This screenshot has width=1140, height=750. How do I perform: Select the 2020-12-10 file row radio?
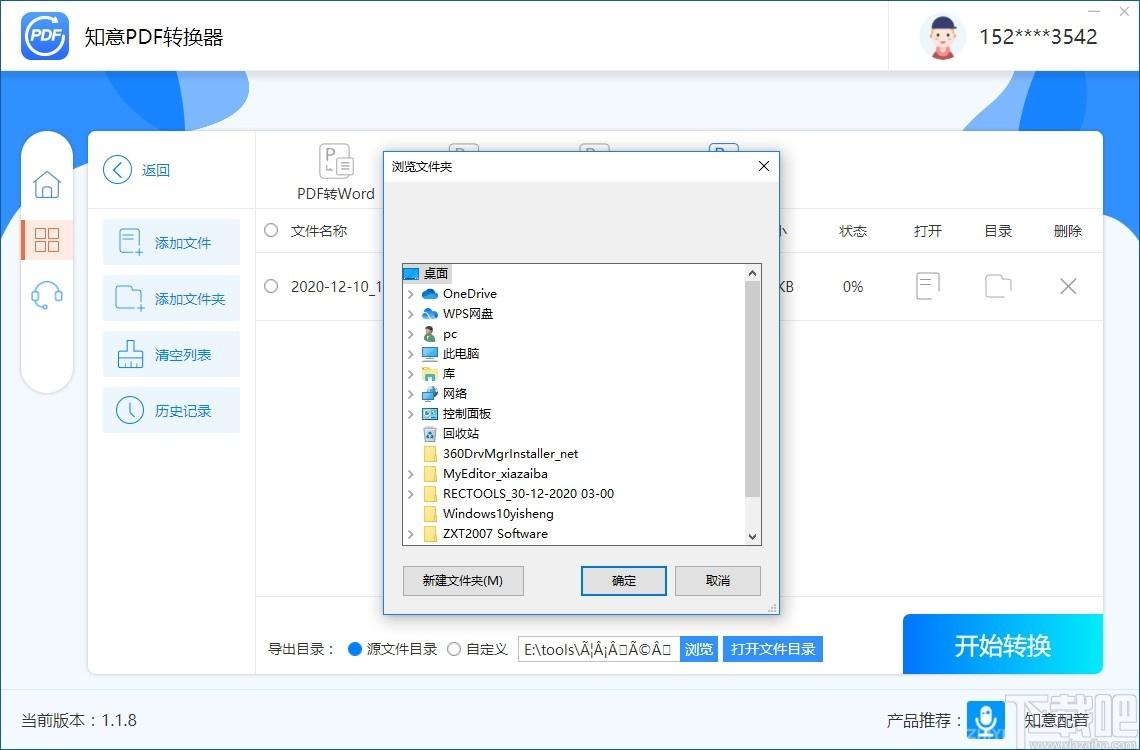tap(271, 286)
